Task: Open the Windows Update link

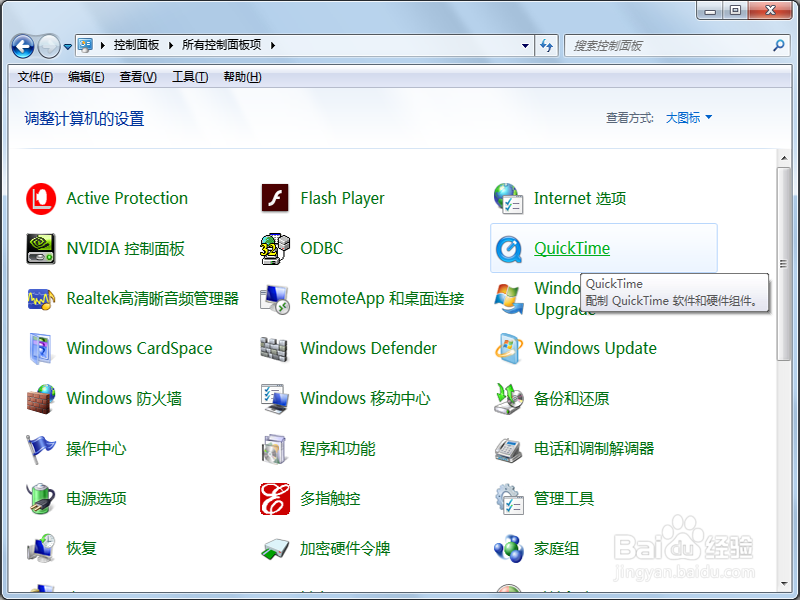Action: pyautogui.click(x=595, y=348)
